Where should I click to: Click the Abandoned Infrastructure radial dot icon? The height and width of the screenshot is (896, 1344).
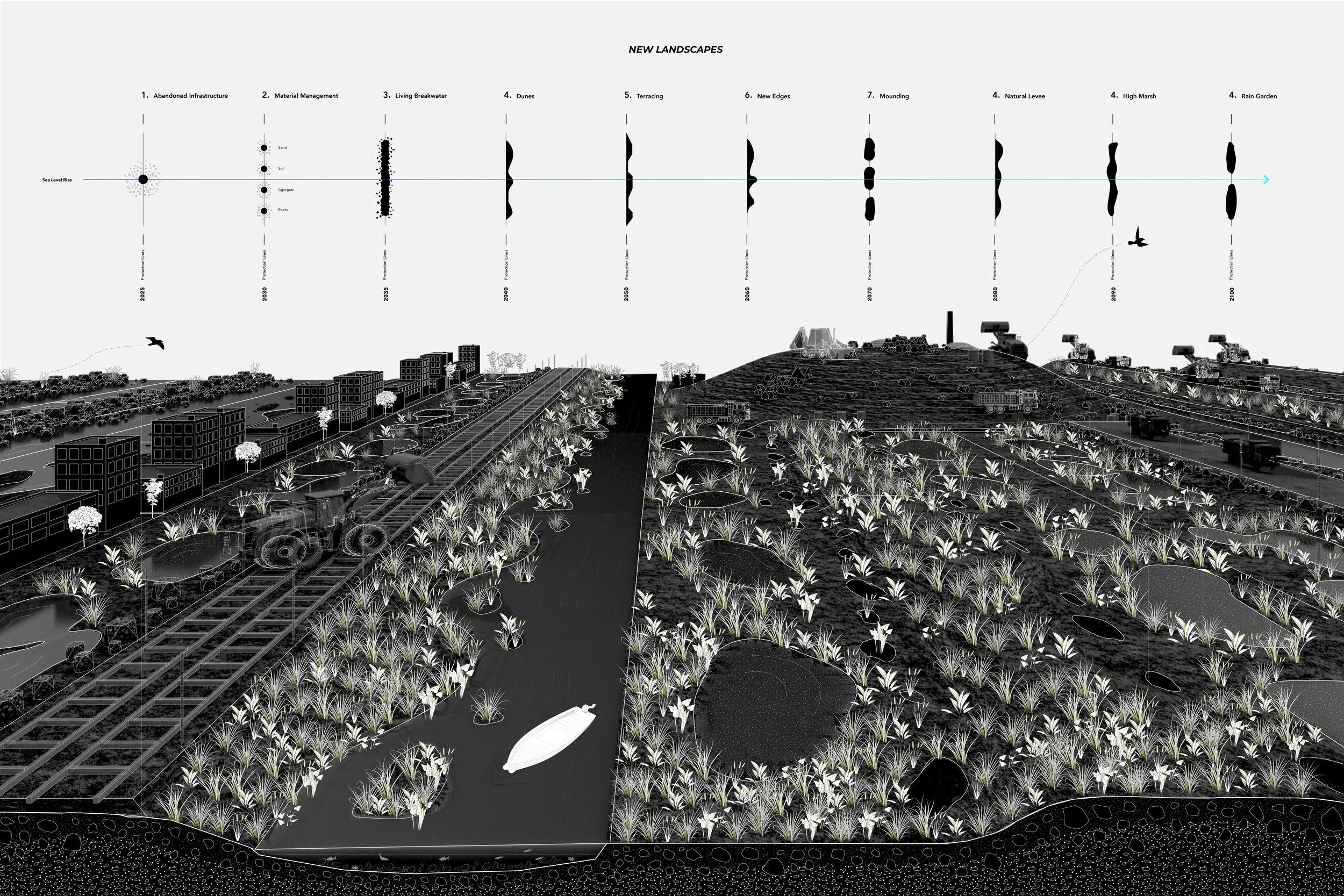coord(143,180)
